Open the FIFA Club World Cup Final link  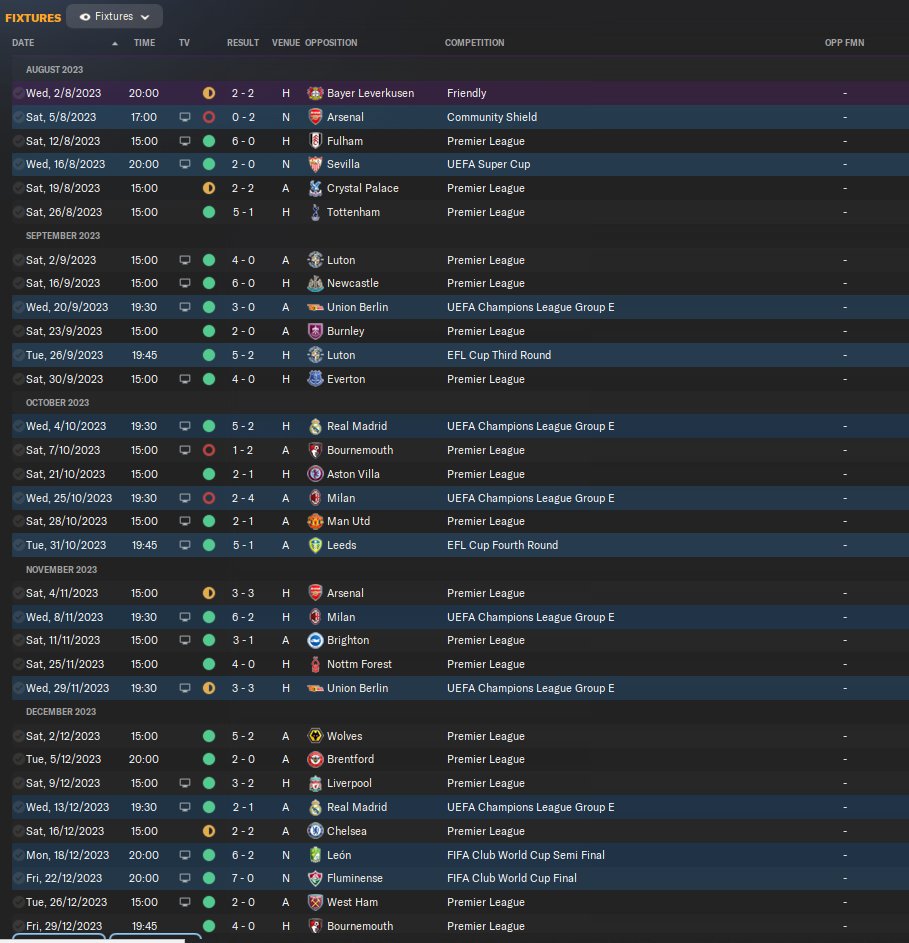pyautogui.click(x=512, y=879)
